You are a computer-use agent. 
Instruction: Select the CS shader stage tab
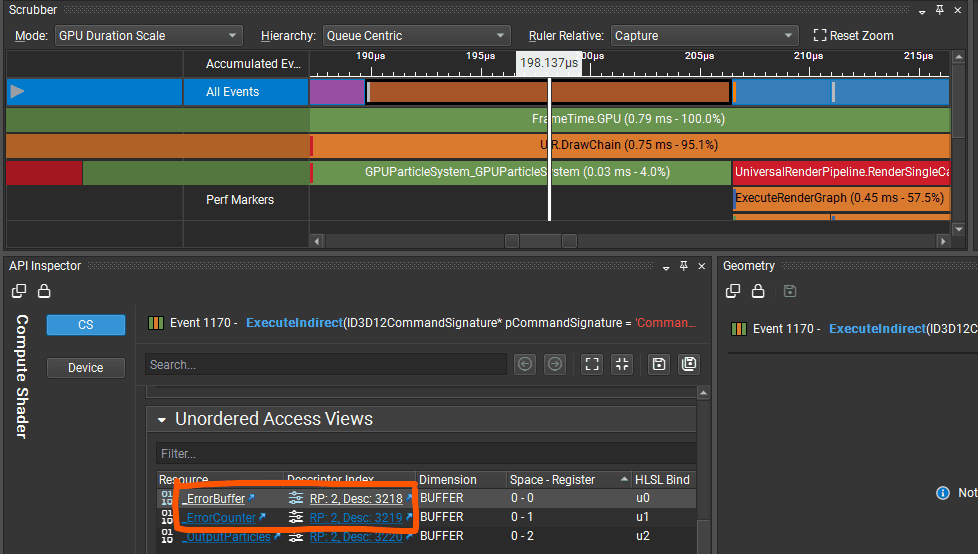[x=85, y=324]
